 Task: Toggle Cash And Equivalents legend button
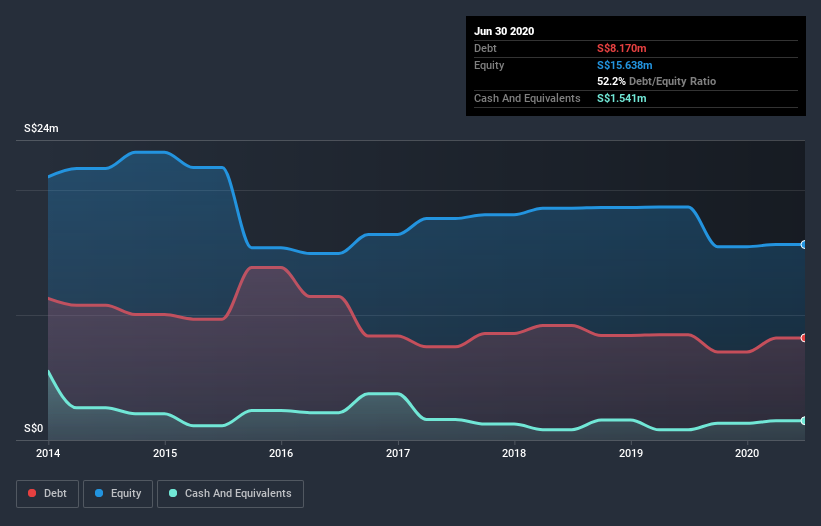click(x=230, y=494)
